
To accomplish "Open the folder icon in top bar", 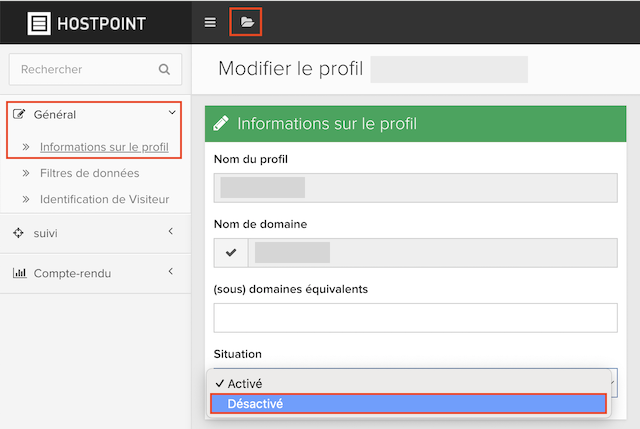I will (x=247, y=22).
